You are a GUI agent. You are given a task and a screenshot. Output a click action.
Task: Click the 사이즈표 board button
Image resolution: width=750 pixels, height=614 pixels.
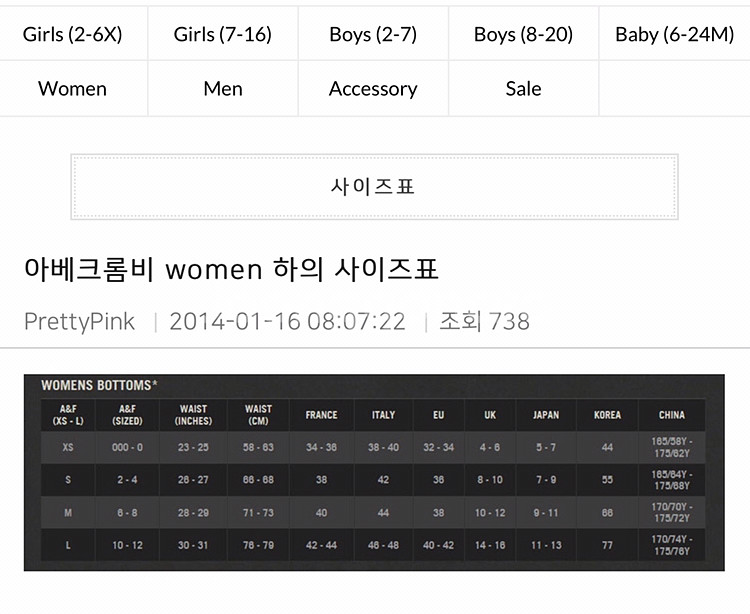click(x=375, y=186)
